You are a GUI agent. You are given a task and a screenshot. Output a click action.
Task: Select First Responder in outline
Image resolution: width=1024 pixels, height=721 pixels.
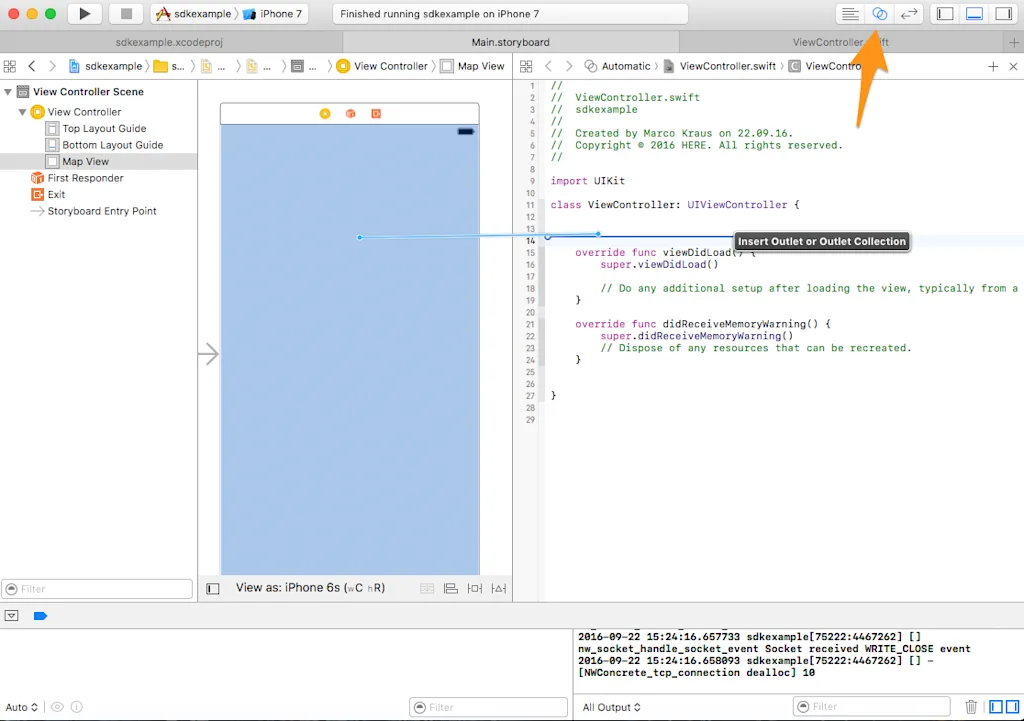tap(78, 178)
